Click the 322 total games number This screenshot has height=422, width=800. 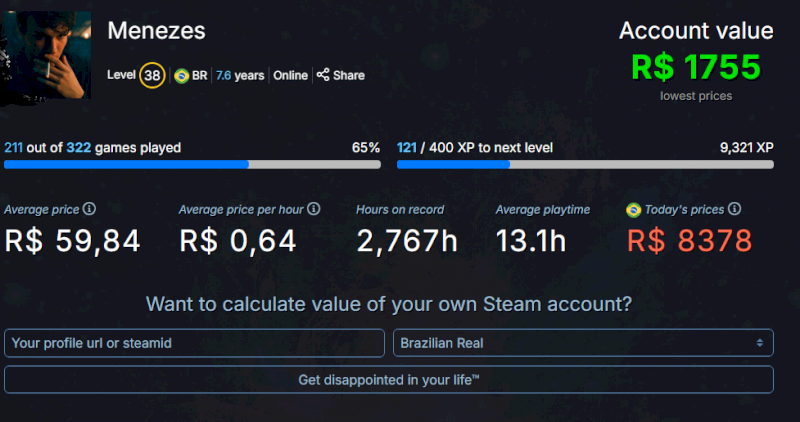78,148
